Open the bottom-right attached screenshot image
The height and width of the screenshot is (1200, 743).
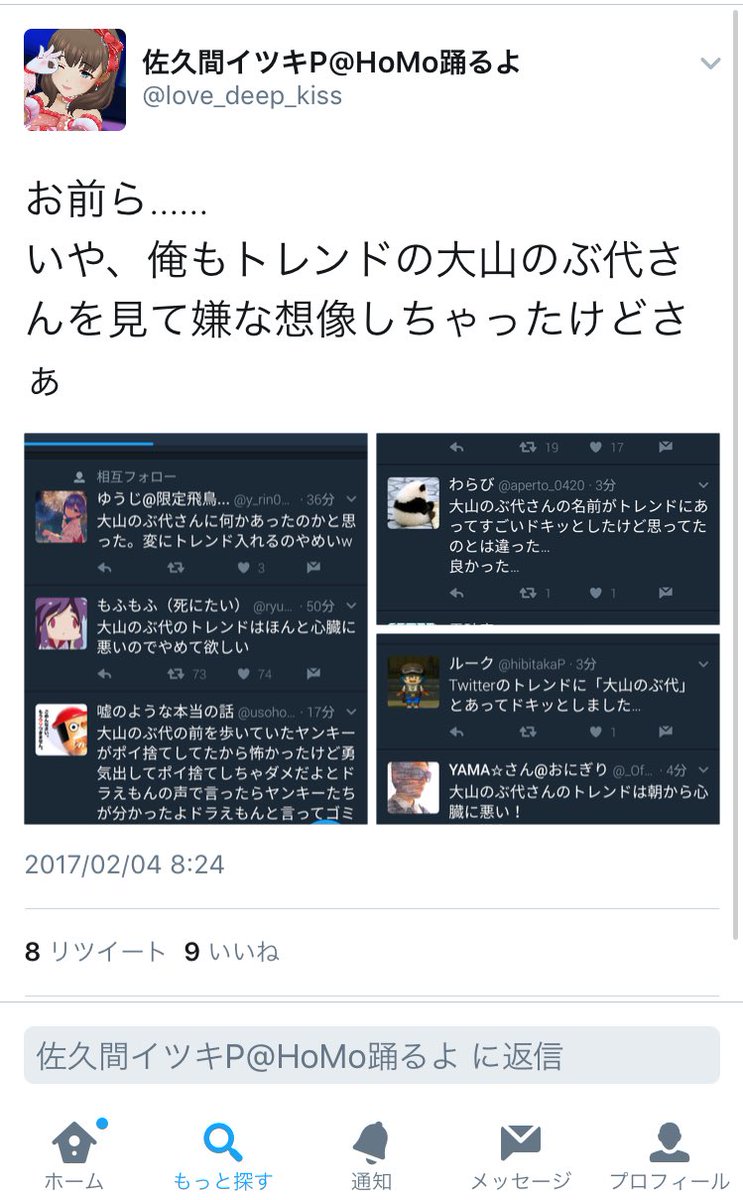pos(548,728)
